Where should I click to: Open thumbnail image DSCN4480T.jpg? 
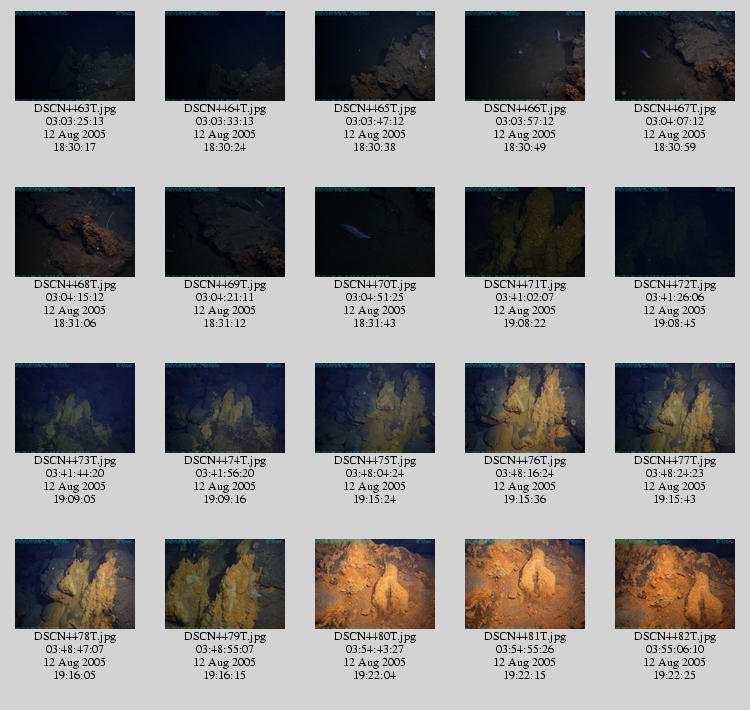tap(375, 584)
